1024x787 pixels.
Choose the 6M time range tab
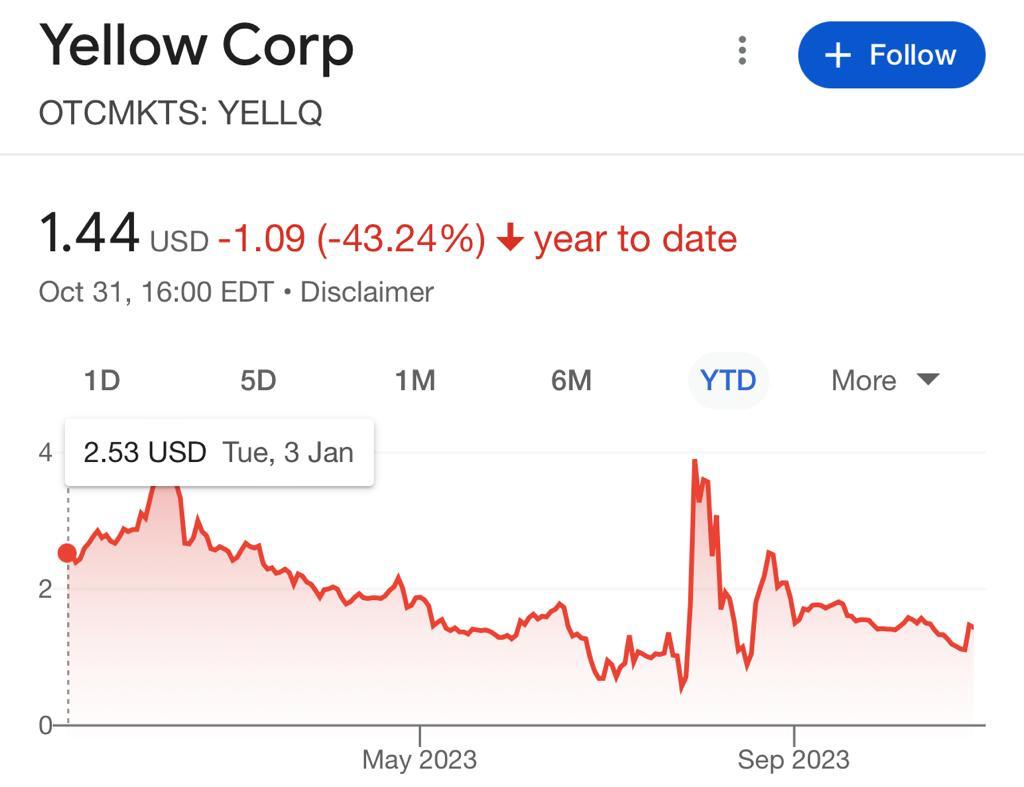pos(571,380)
